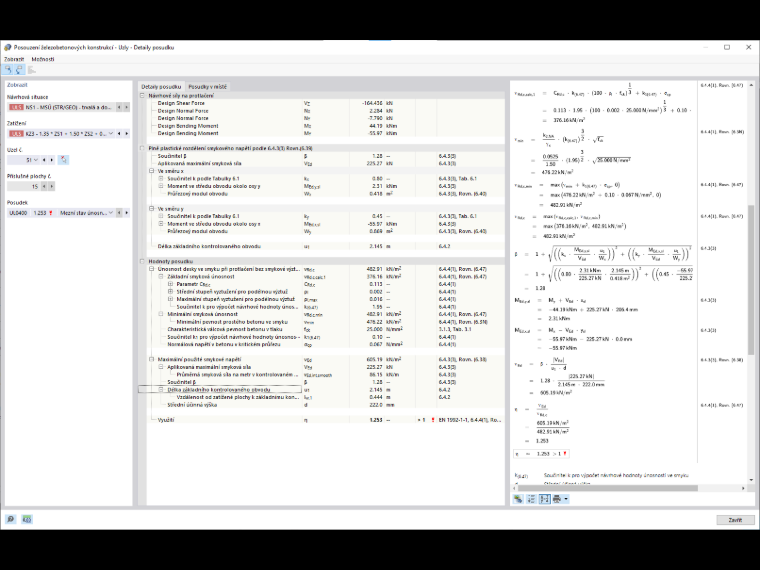Collapse the Minimální smyková únosnost row
This screenshot has width=760, height=570.
click(x=161, y=314)
